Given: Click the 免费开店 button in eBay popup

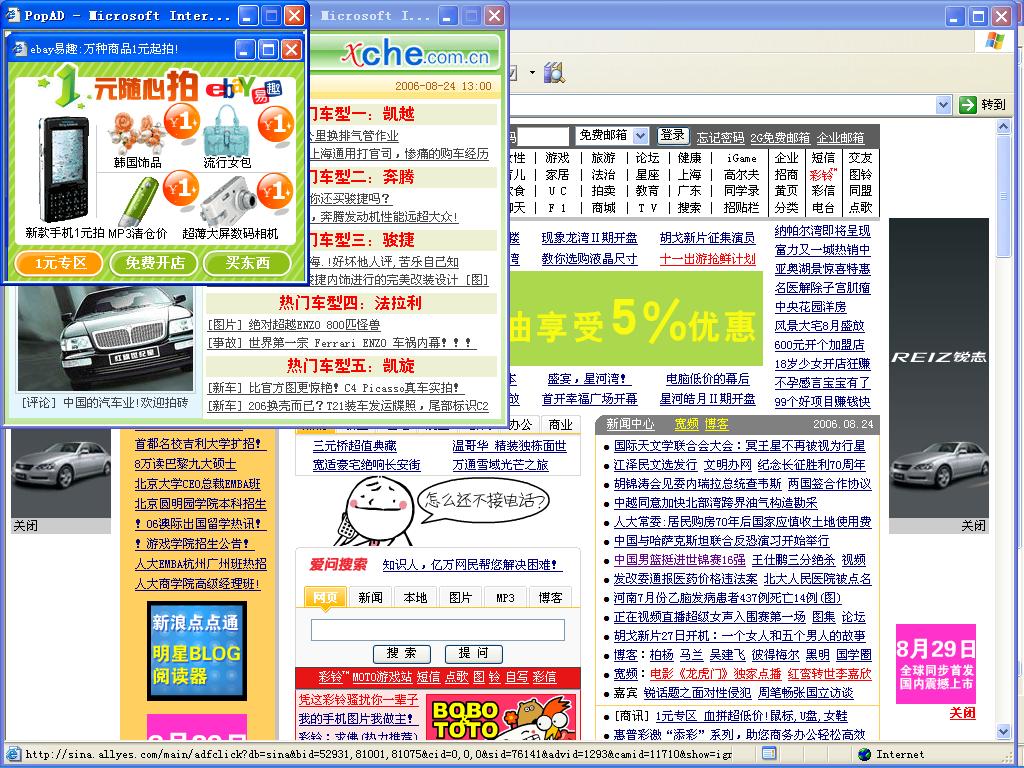Looking at the screenshot, I should coord(155,263).
